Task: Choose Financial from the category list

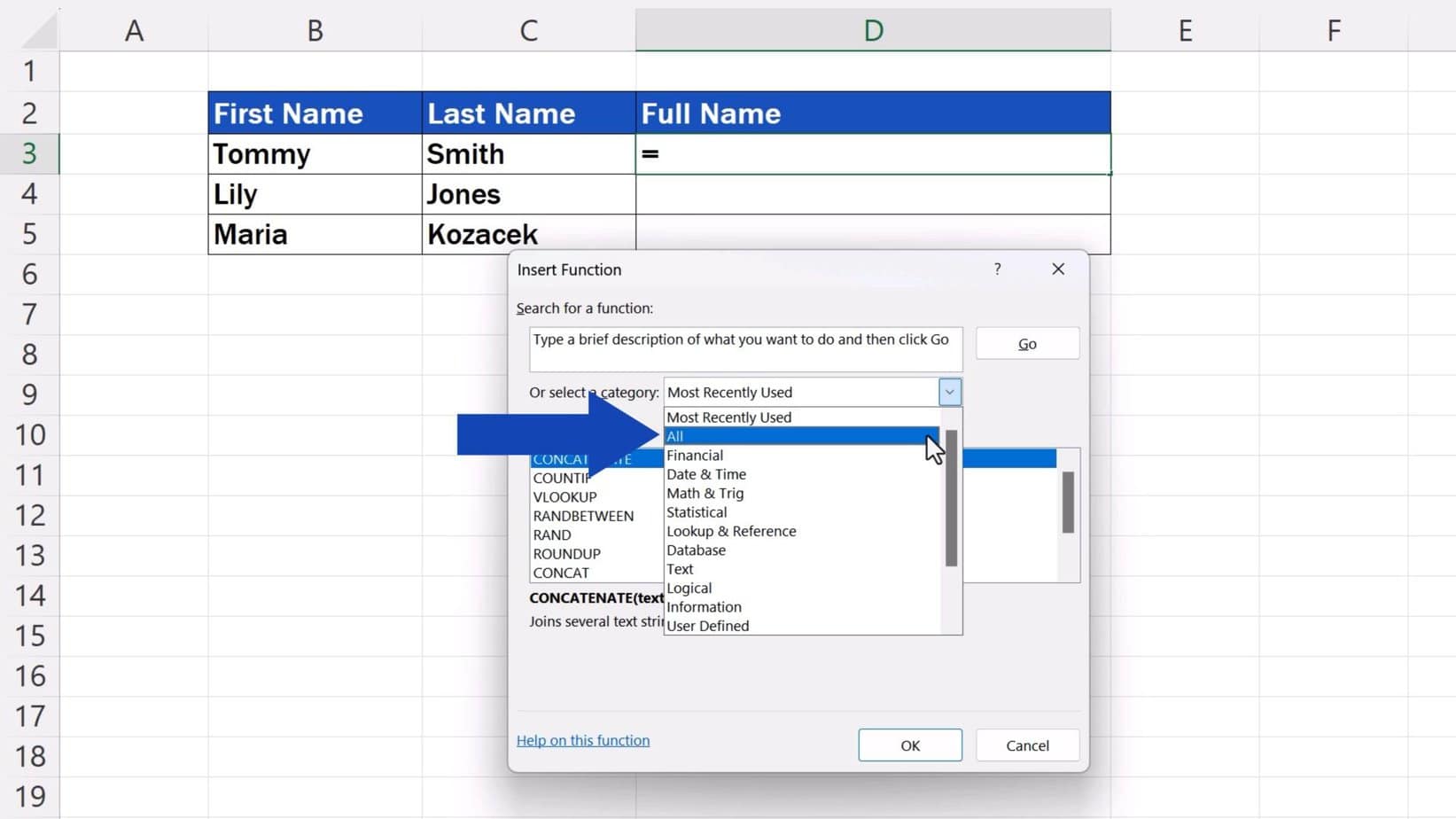Action: (x=695, y=456)
